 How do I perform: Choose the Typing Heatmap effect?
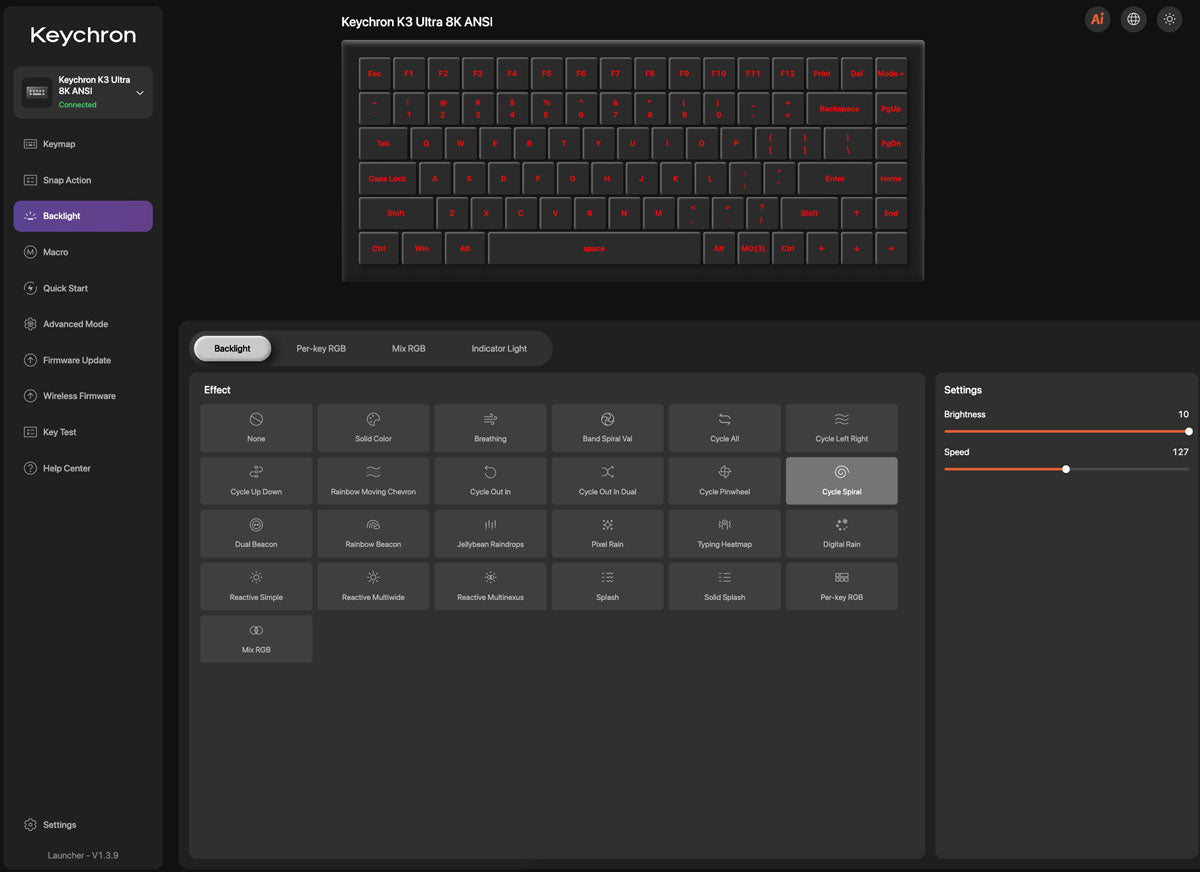pyautogui.click(x=724, y=534)
